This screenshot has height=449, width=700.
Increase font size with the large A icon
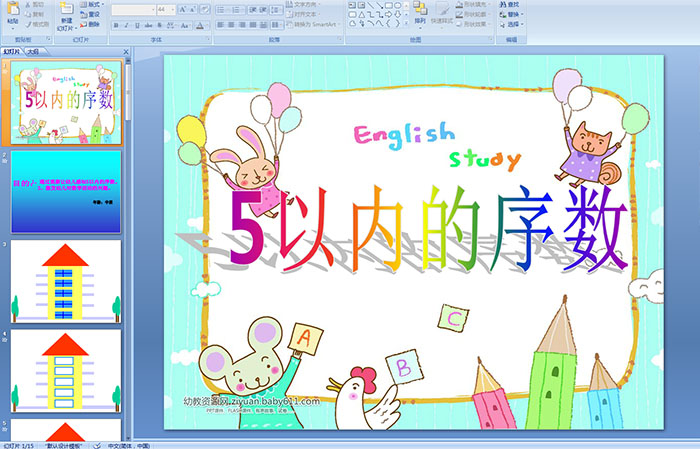[x=183, y=9]
